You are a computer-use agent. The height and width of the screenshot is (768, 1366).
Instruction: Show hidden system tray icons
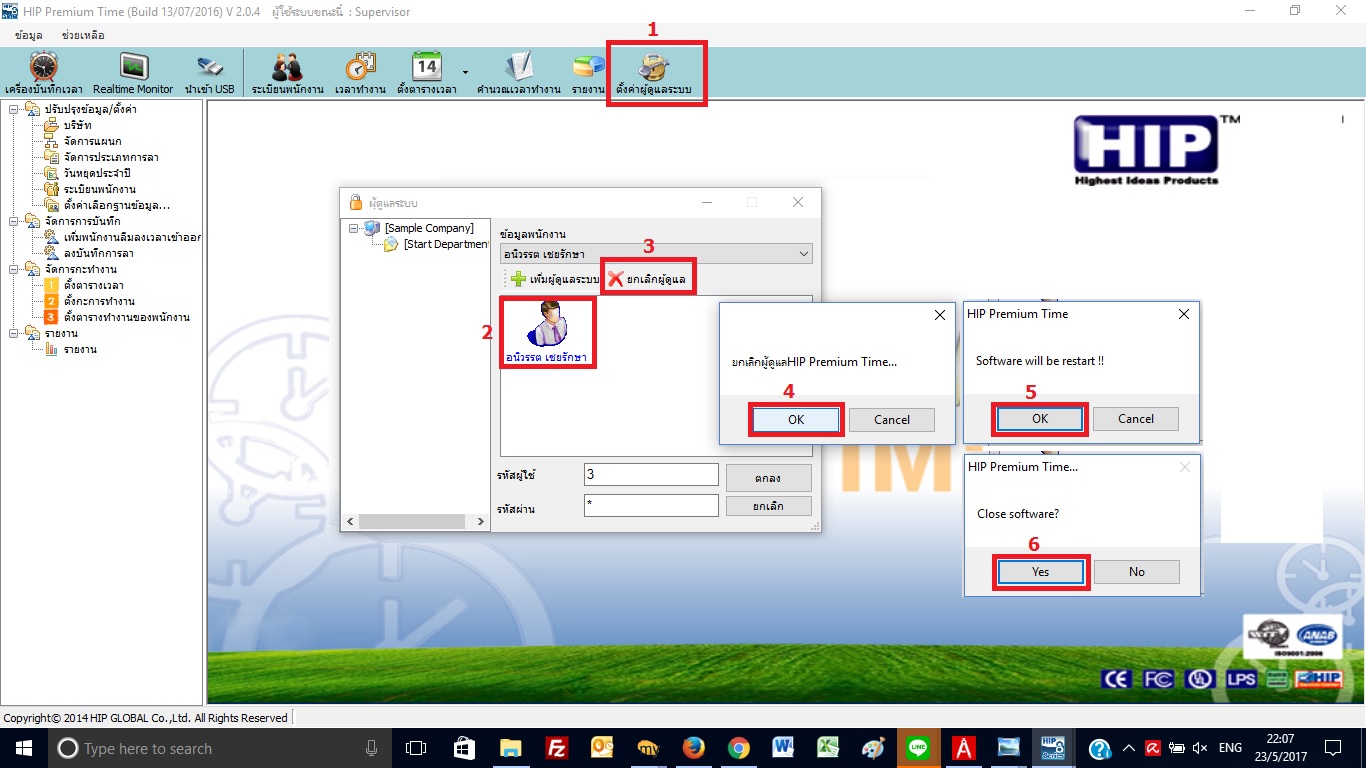(1129, 748)
